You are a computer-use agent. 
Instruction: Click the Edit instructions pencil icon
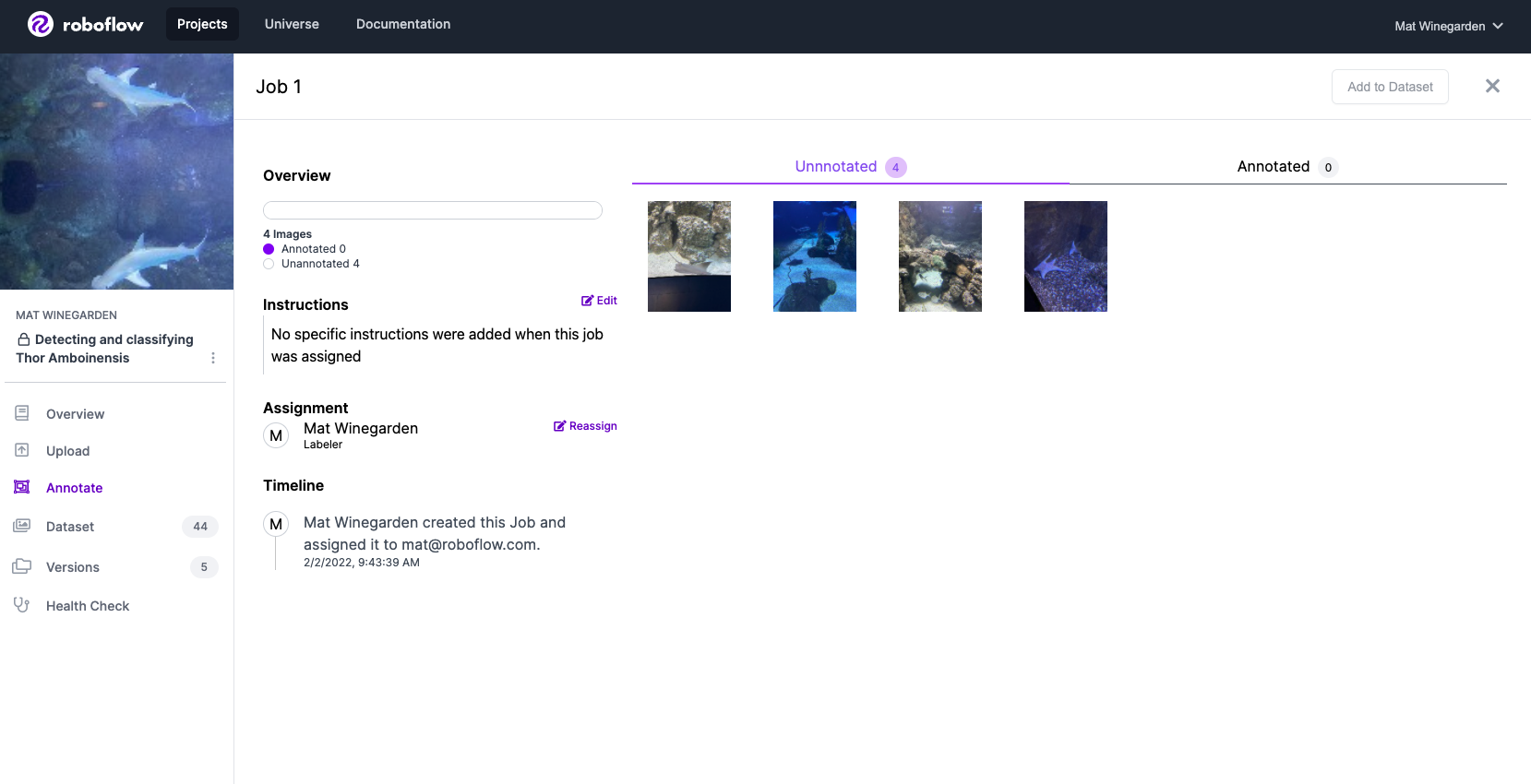coord(587,301)
